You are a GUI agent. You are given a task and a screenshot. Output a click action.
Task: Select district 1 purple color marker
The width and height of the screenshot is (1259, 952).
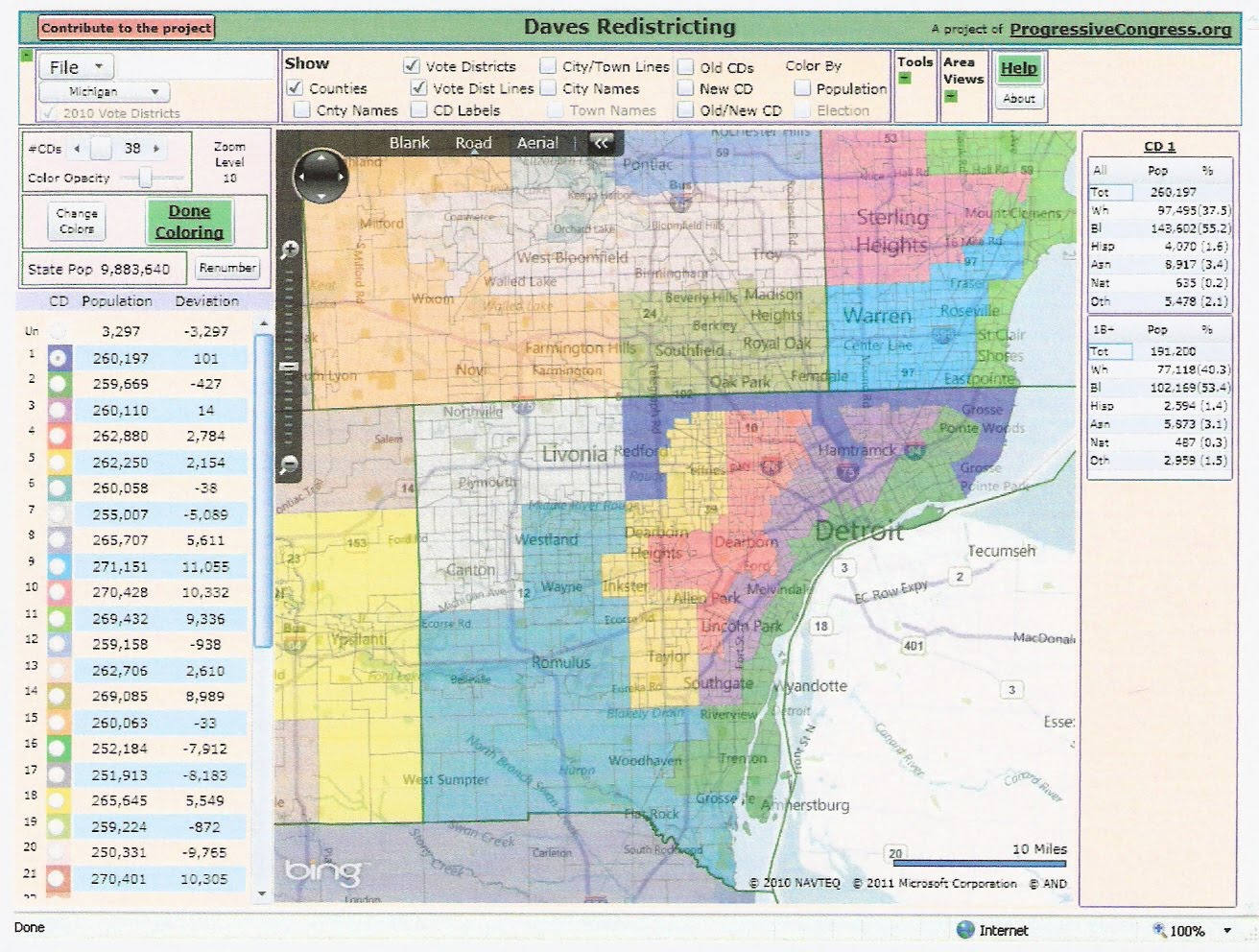pos(59,358)
